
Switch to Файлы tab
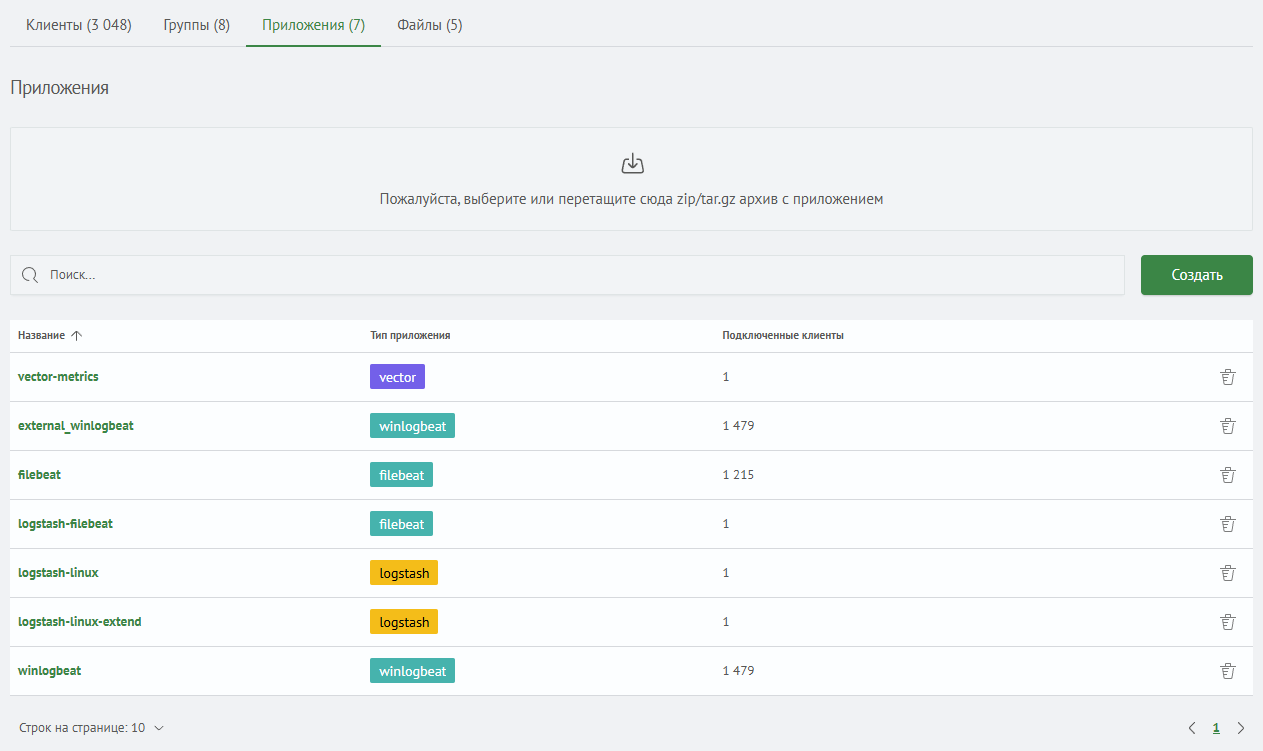tap(429, 25)
